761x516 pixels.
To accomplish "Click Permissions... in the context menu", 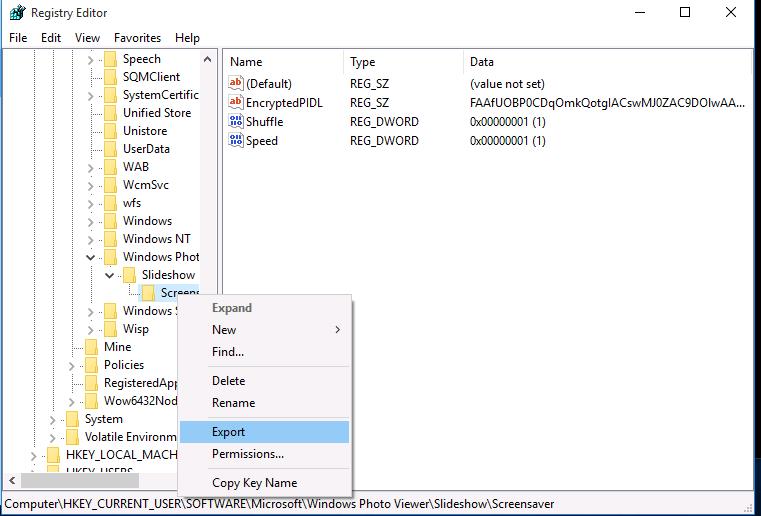I will point(248,454).
